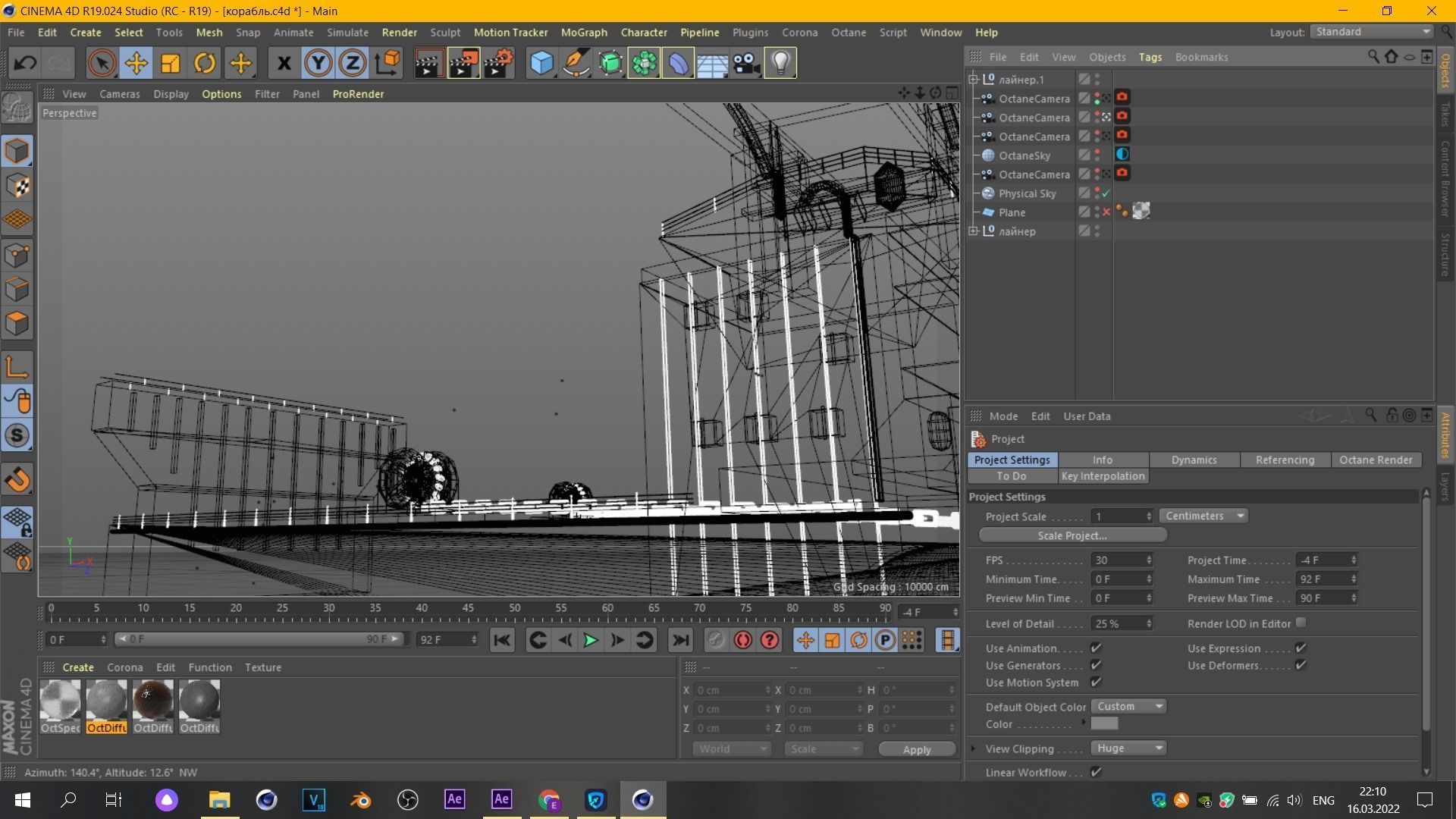The height and width of the screenshot is (819, 1456).
Task: Open File Explorer from taskbar
Action: 219,800
